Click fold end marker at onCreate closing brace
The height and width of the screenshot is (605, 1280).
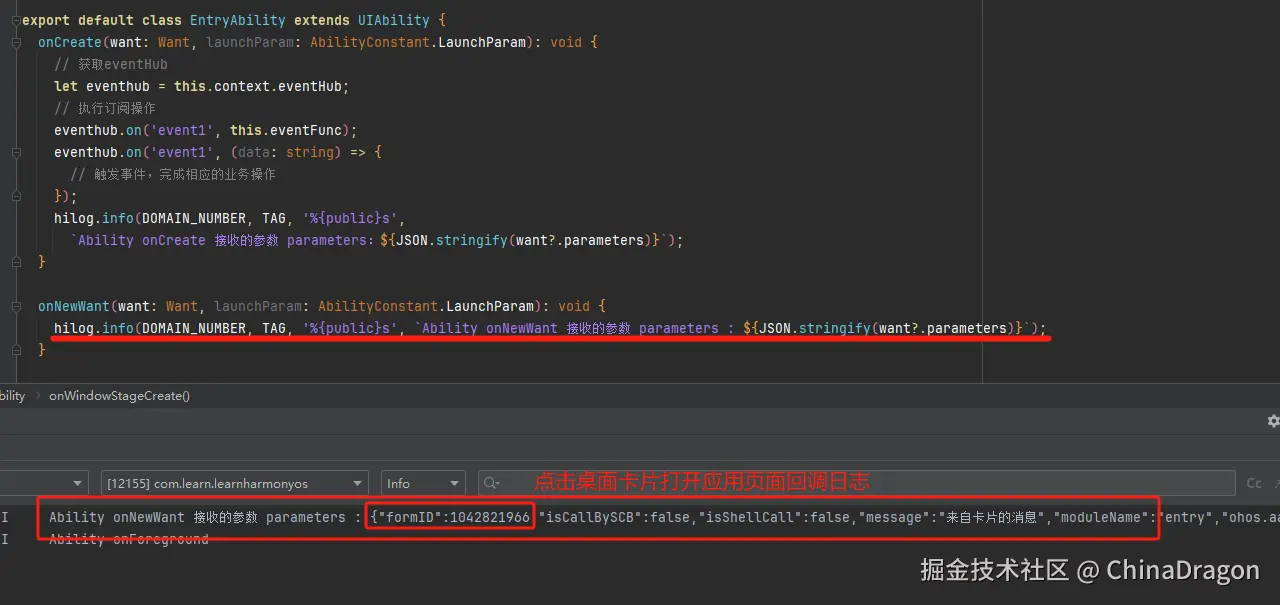point(16,262)
